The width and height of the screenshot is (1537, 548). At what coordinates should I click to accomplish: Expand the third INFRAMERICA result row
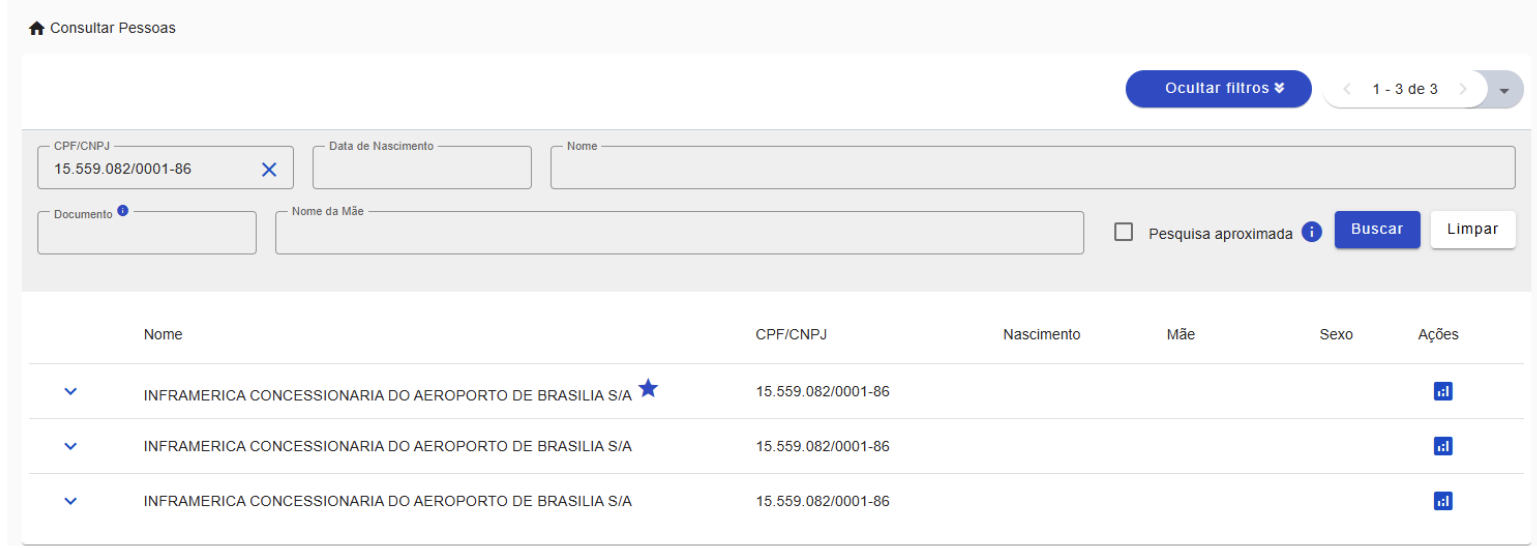[x=70, y=501]
